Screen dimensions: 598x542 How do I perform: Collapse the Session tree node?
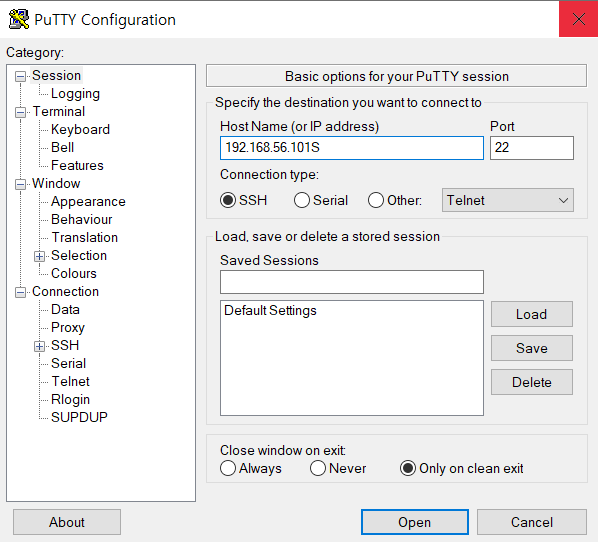[20, 77]
